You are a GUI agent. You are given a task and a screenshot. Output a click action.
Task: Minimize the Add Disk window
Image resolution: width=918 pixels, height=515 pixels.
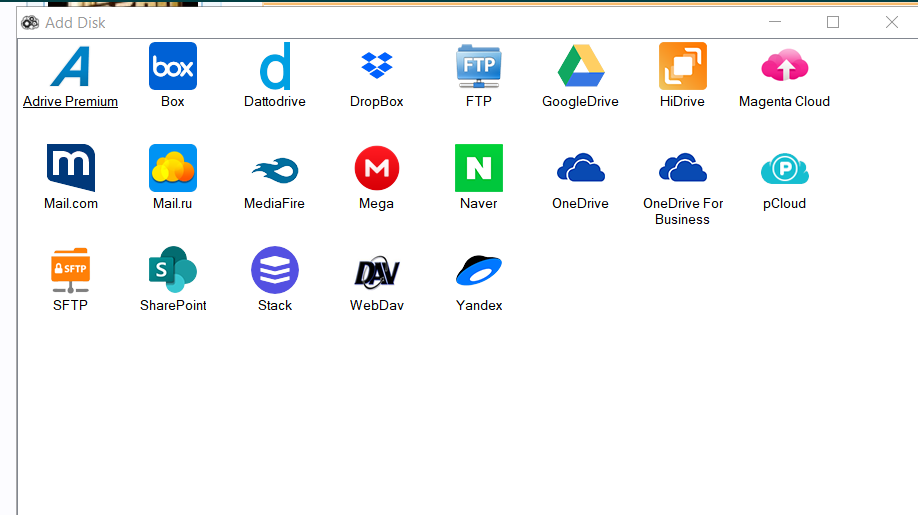[x=775, y=22]
